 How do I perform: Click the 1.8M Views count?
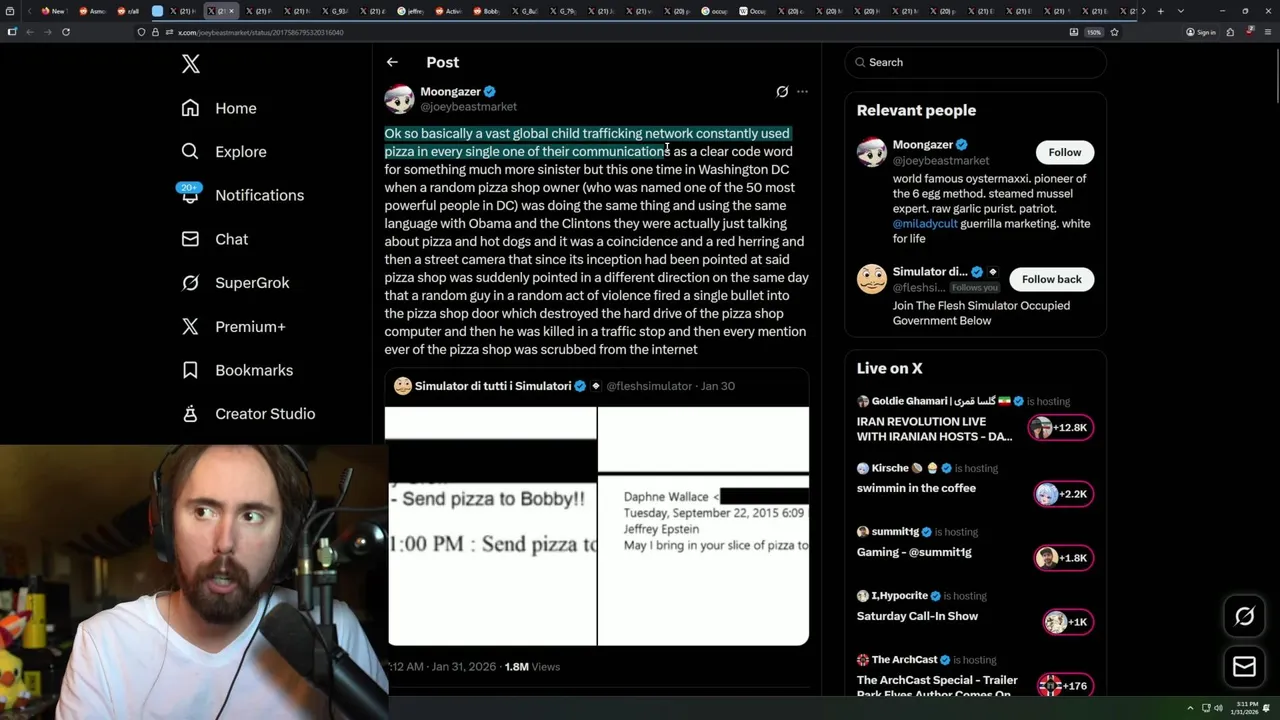pyautogui.click(x=532, y=666)
